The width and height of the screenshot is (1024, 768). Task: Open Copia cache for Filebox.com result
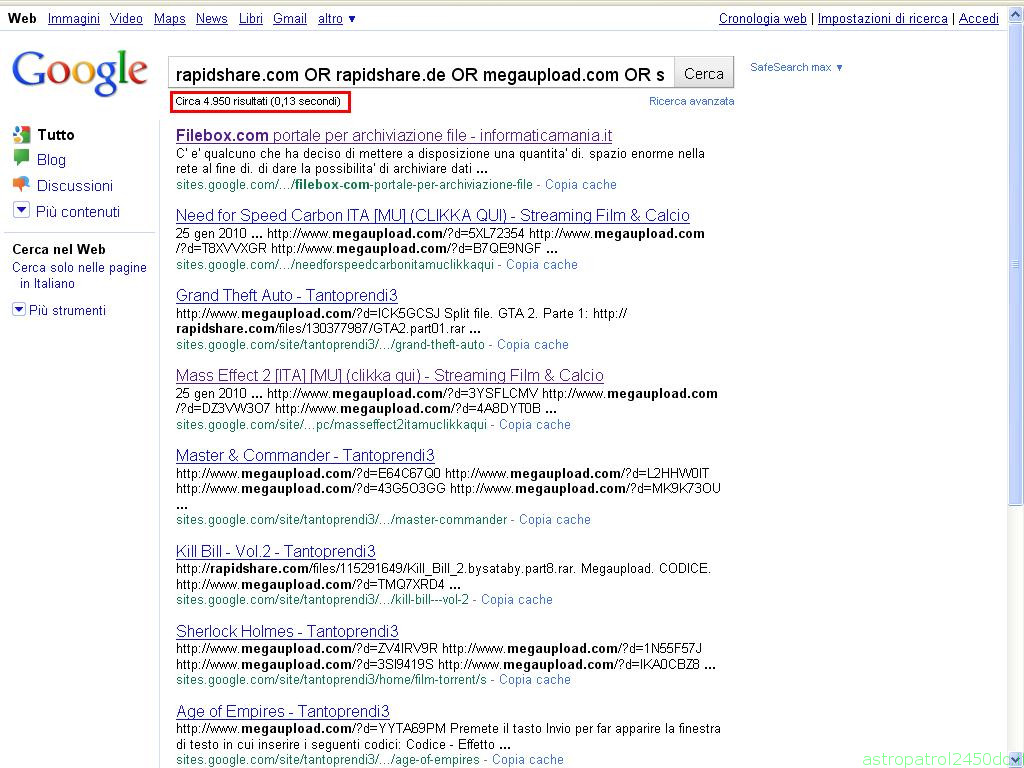tap(581, 185)
